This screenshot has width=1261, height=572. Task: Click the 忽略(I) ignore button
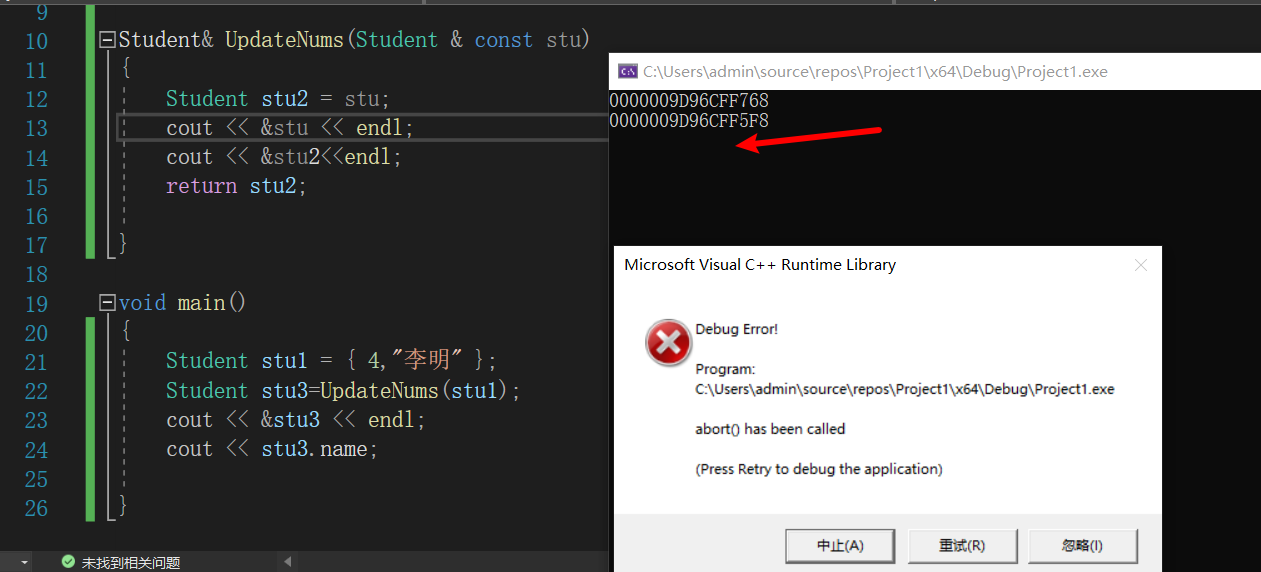point(1083,546)
